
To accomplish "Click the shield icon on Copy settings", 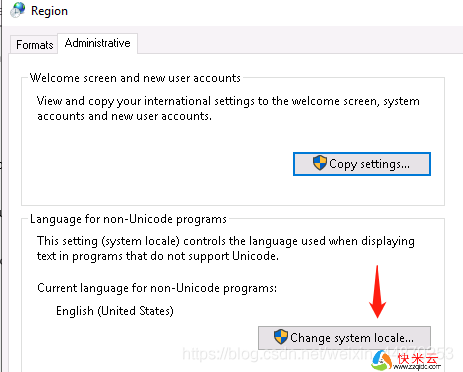I will [320, 163].
